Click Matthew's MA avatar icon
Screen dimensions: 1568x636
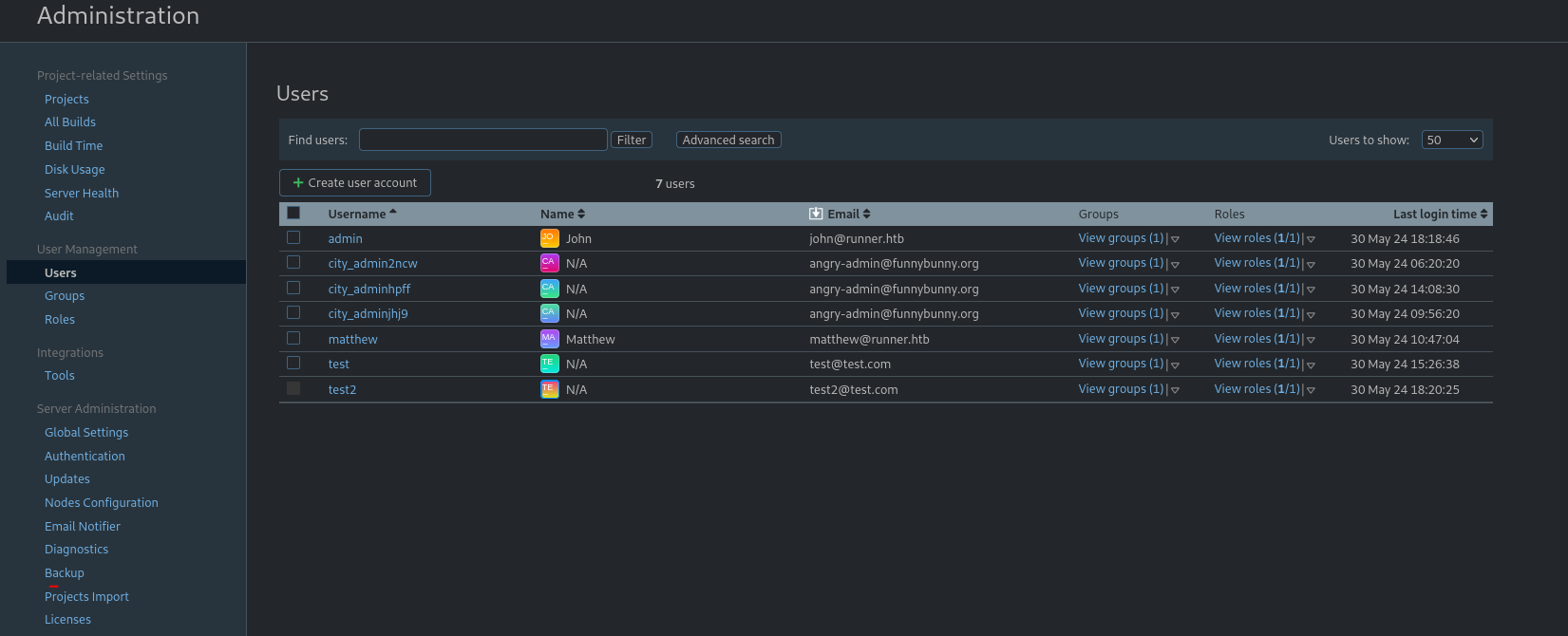pyautogui.click(x=549, y=339)
